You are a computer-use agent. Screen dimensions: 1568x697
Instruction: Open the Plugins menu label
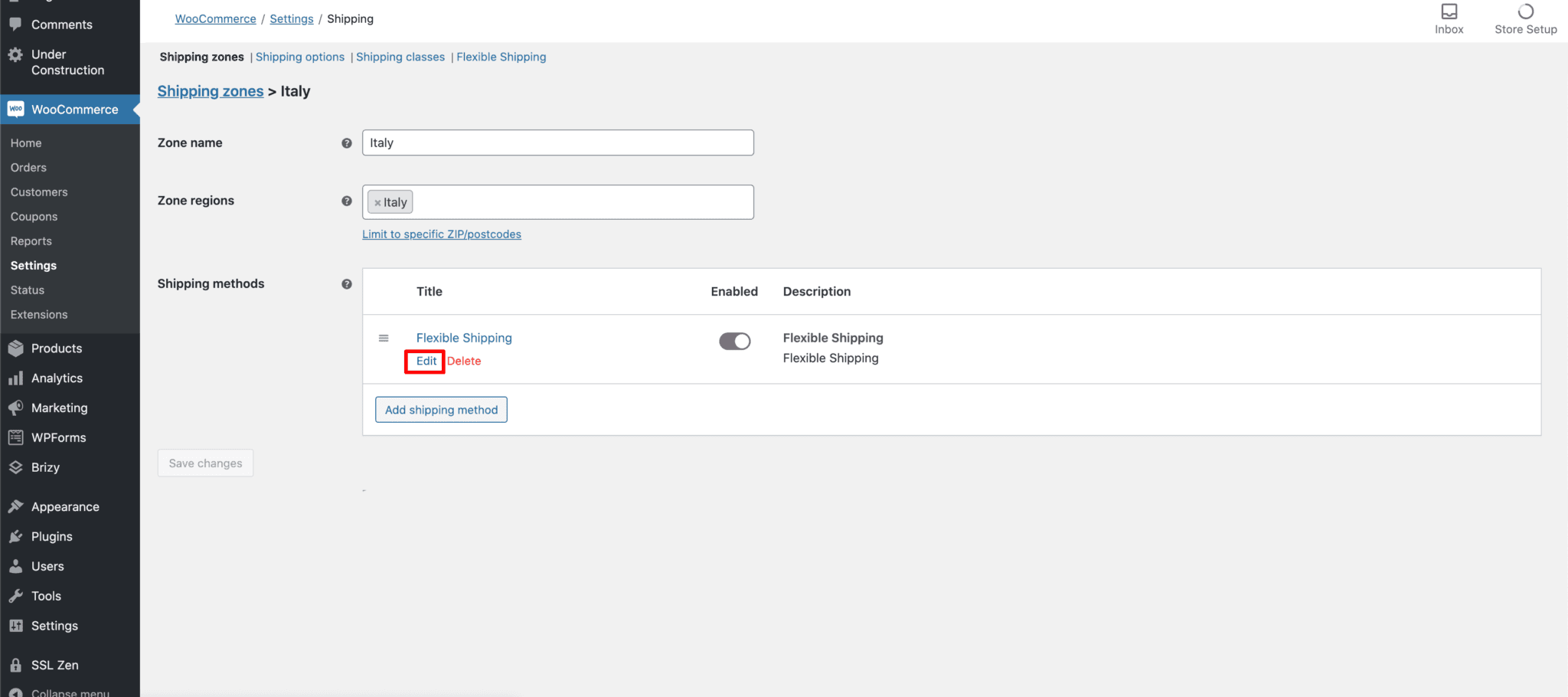point(52,537)
